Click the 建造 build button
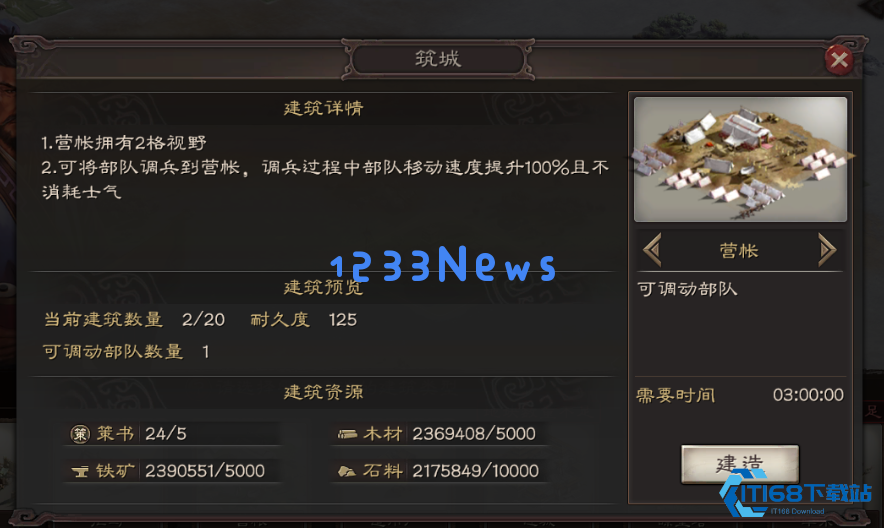Viewport: 884px width, 528px height. 740,464
